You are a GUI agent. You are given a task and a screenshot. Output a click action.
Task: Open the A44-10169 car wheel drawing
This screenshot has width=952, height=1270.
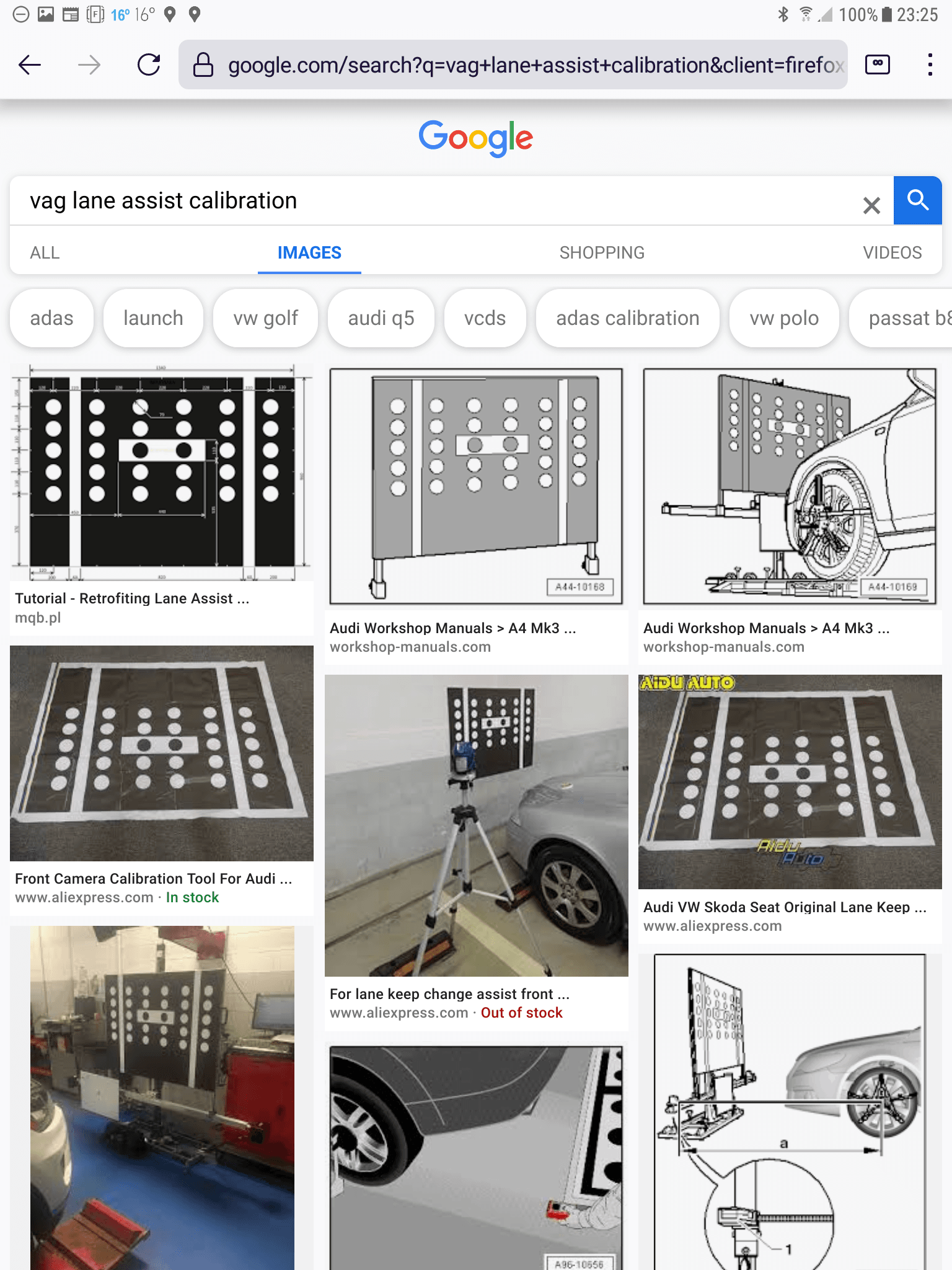[790, 487]
